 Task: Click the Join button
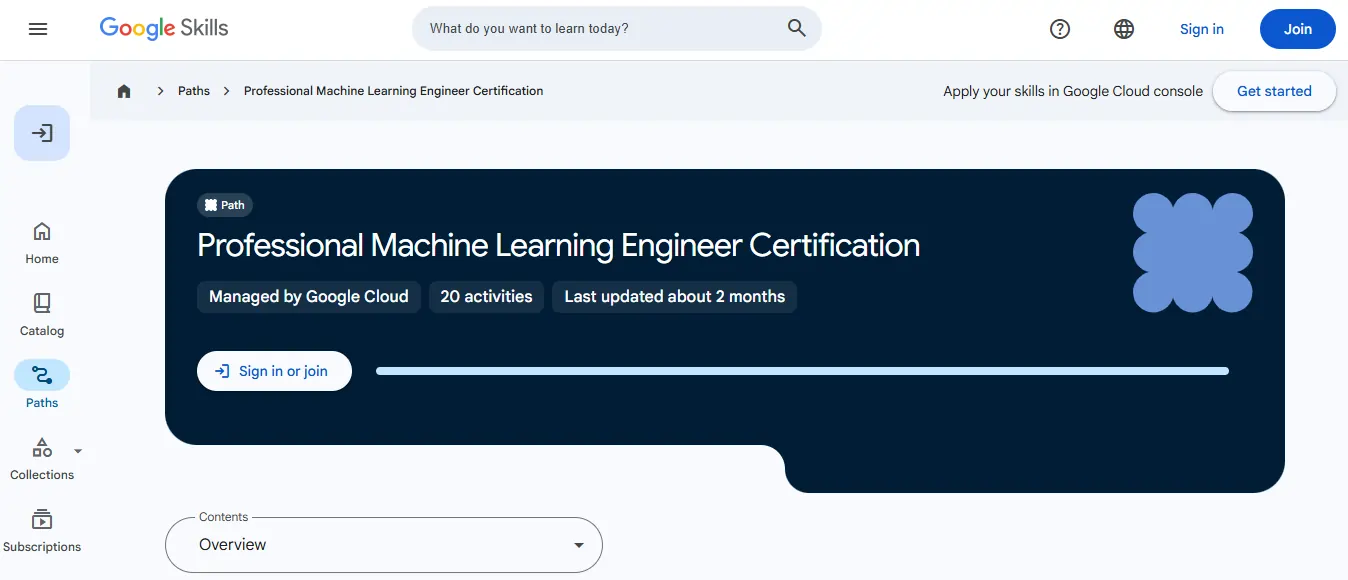click(x=1298, y=29)
